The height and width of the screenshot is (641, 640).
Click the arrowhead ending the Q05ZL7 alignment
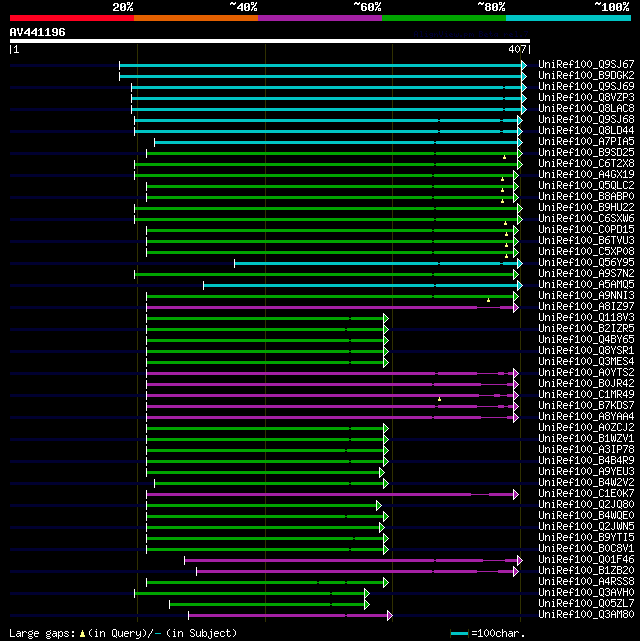(x=367, y=604)
